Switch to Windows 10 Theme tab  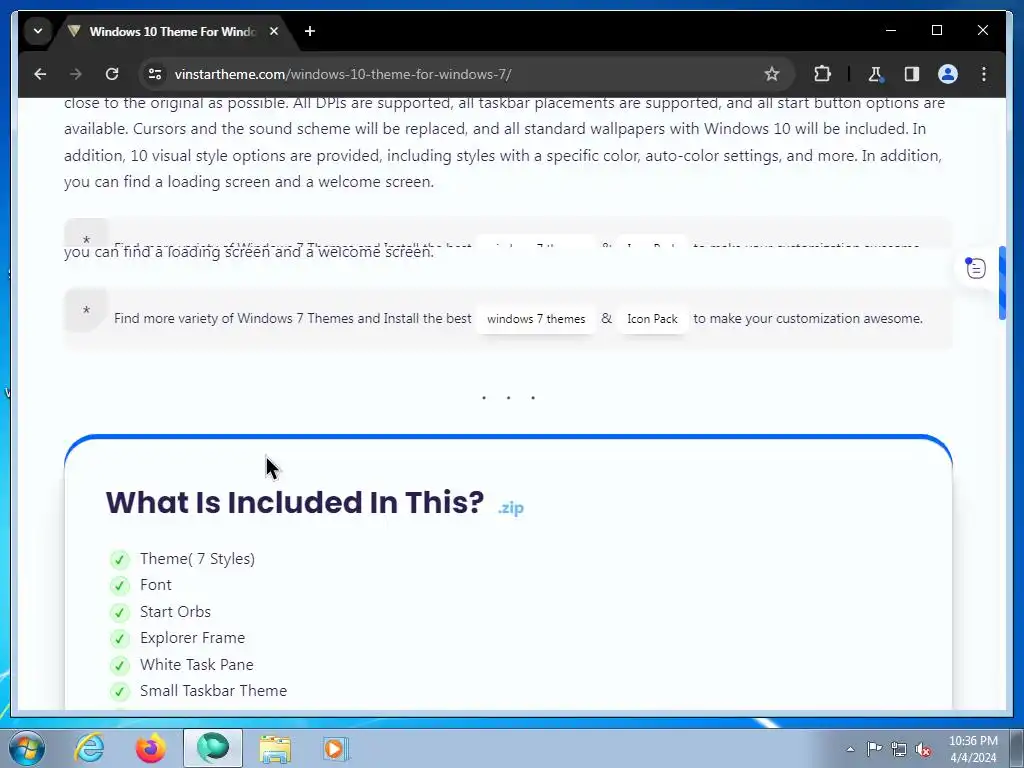172,31
